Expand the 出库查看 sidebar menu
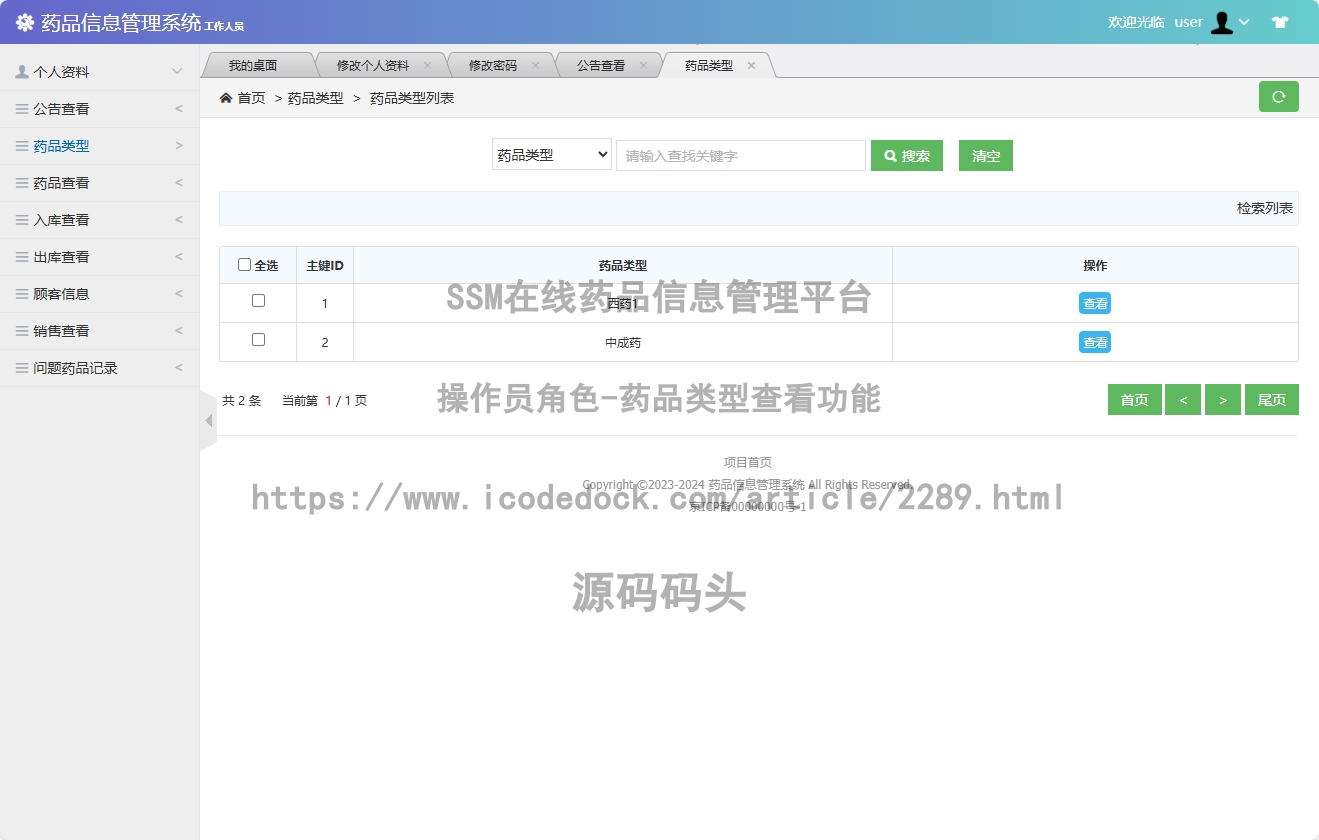Viewport: 1319px width, 840px height. point(179,257)
